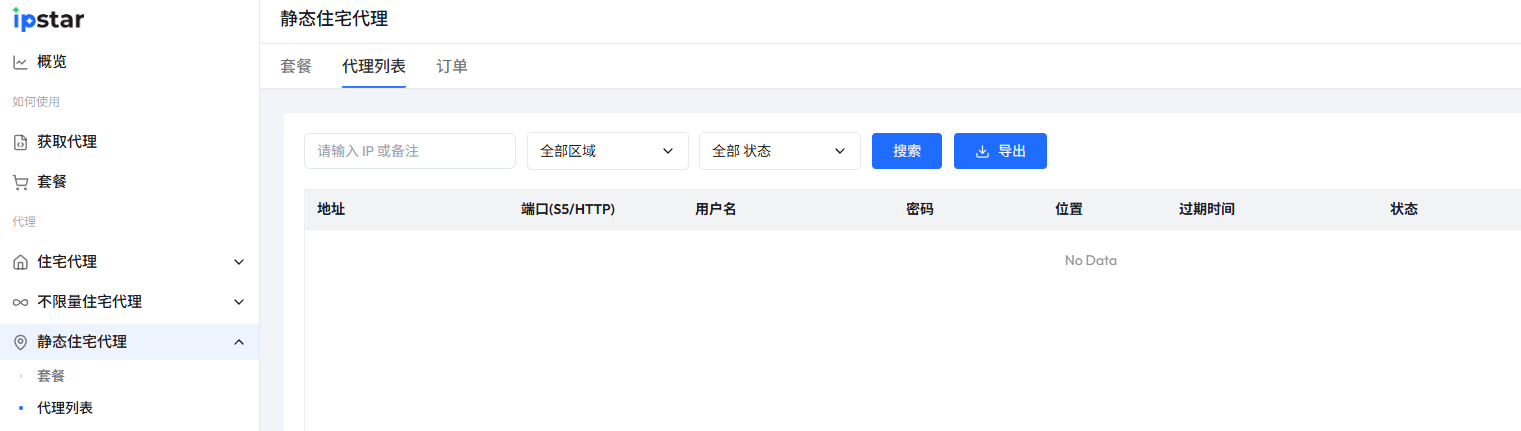Screen dimensions: 1521x431
Task: Click the 概览 chart icon
Action: pyautogui.click(x=20, y=62)
